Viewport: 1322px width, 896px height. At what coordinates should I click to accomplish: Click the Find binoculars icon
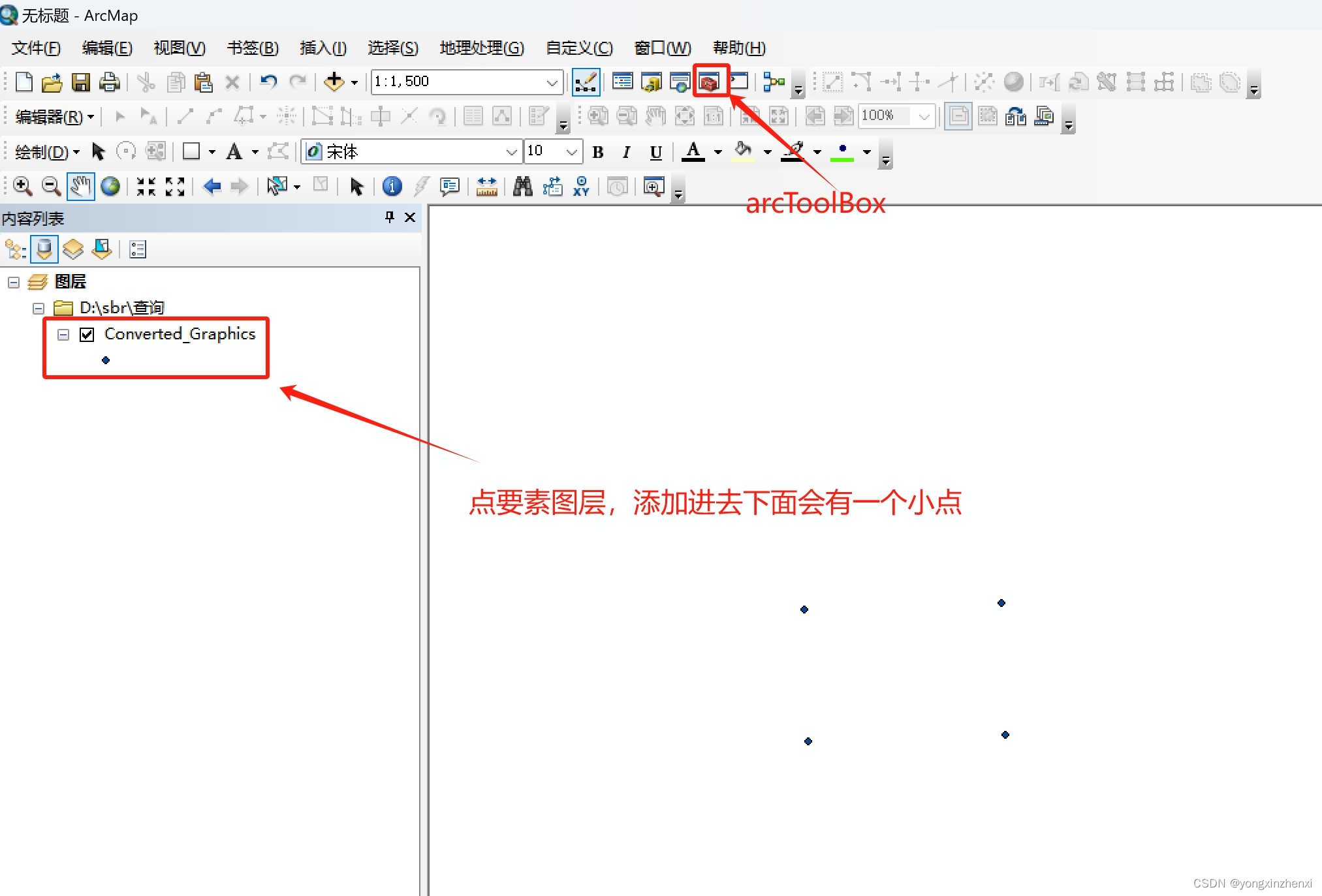coord(522,187)
